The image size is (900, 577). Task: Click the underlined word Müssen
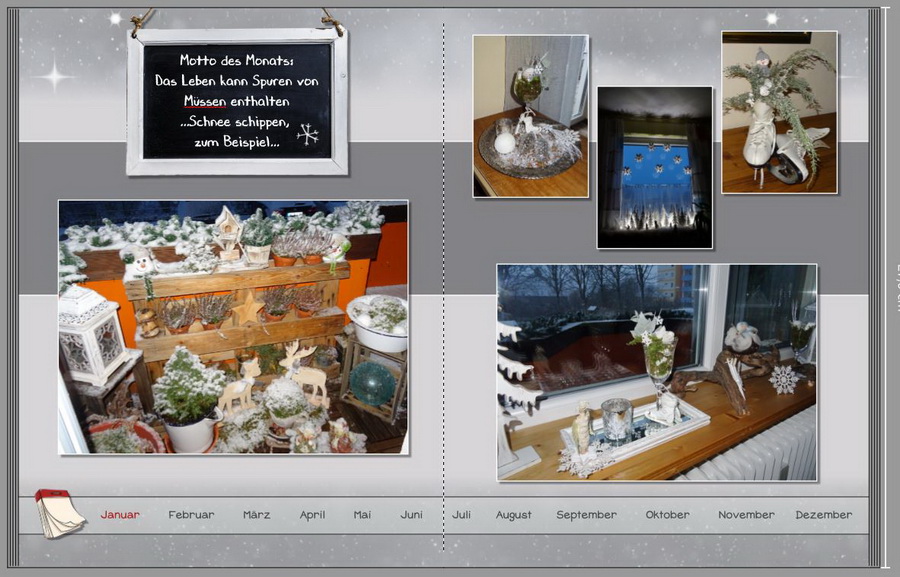(205, 102)
